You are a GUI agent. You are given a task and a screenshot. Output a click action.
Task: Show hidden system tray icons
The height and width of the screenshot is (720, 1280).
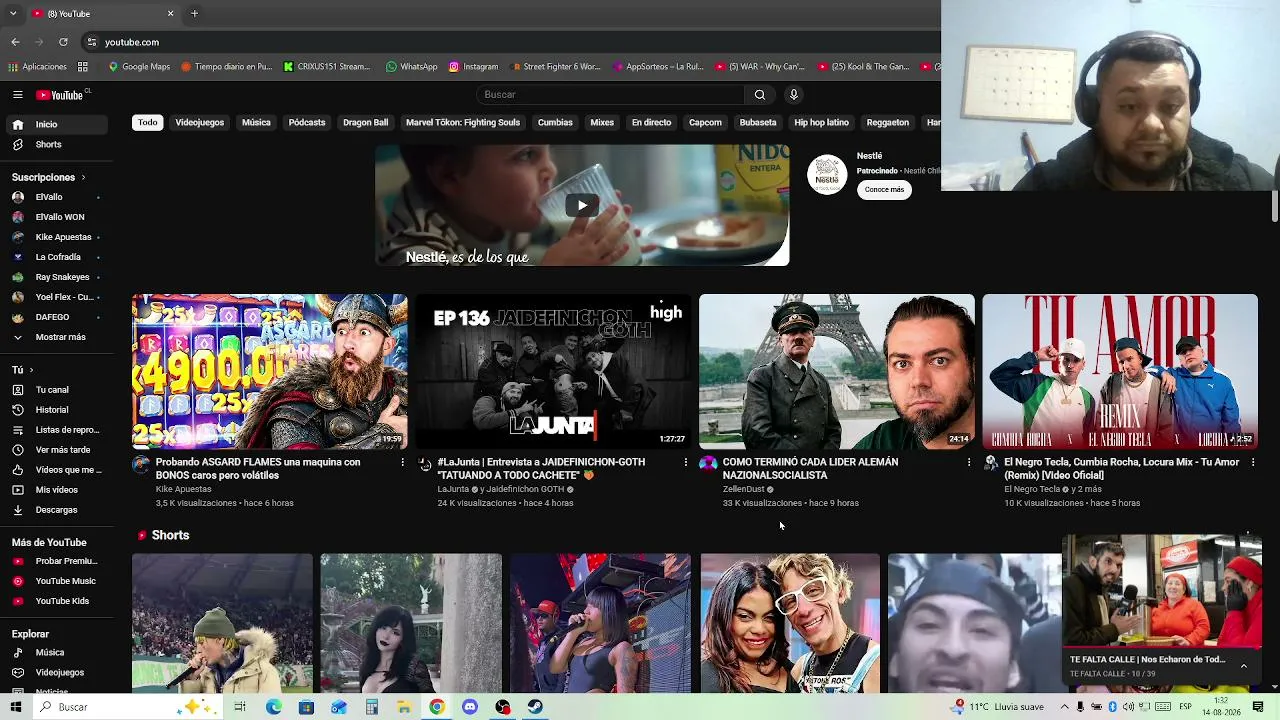[1064, 707]
